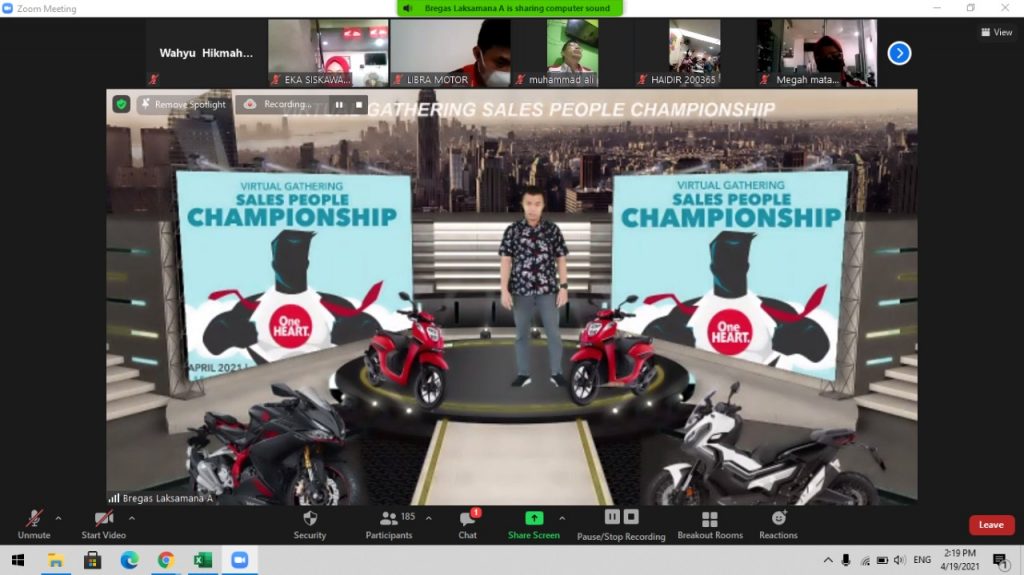Viewport: 1024px width, 575px height.
Task: Click Remove Spotlight
Action: point(183,104)
